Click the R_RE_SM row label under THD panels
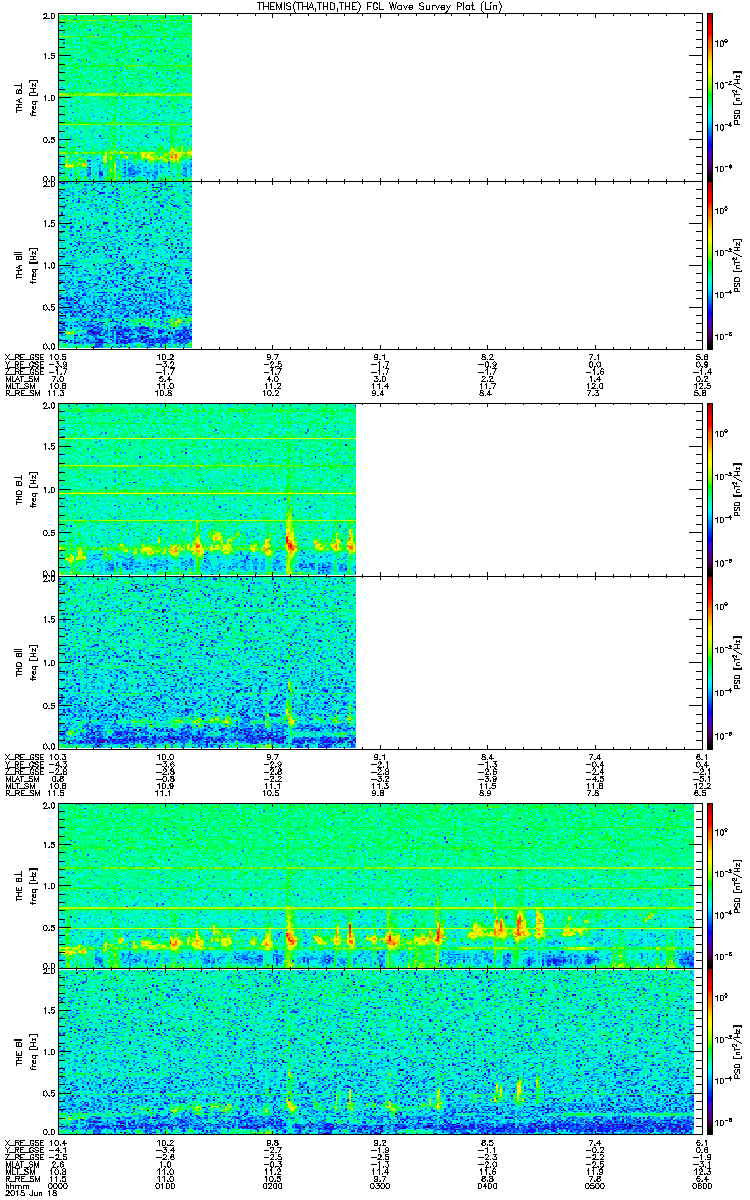The image size is (750, 1200). [x=22, y=794]
